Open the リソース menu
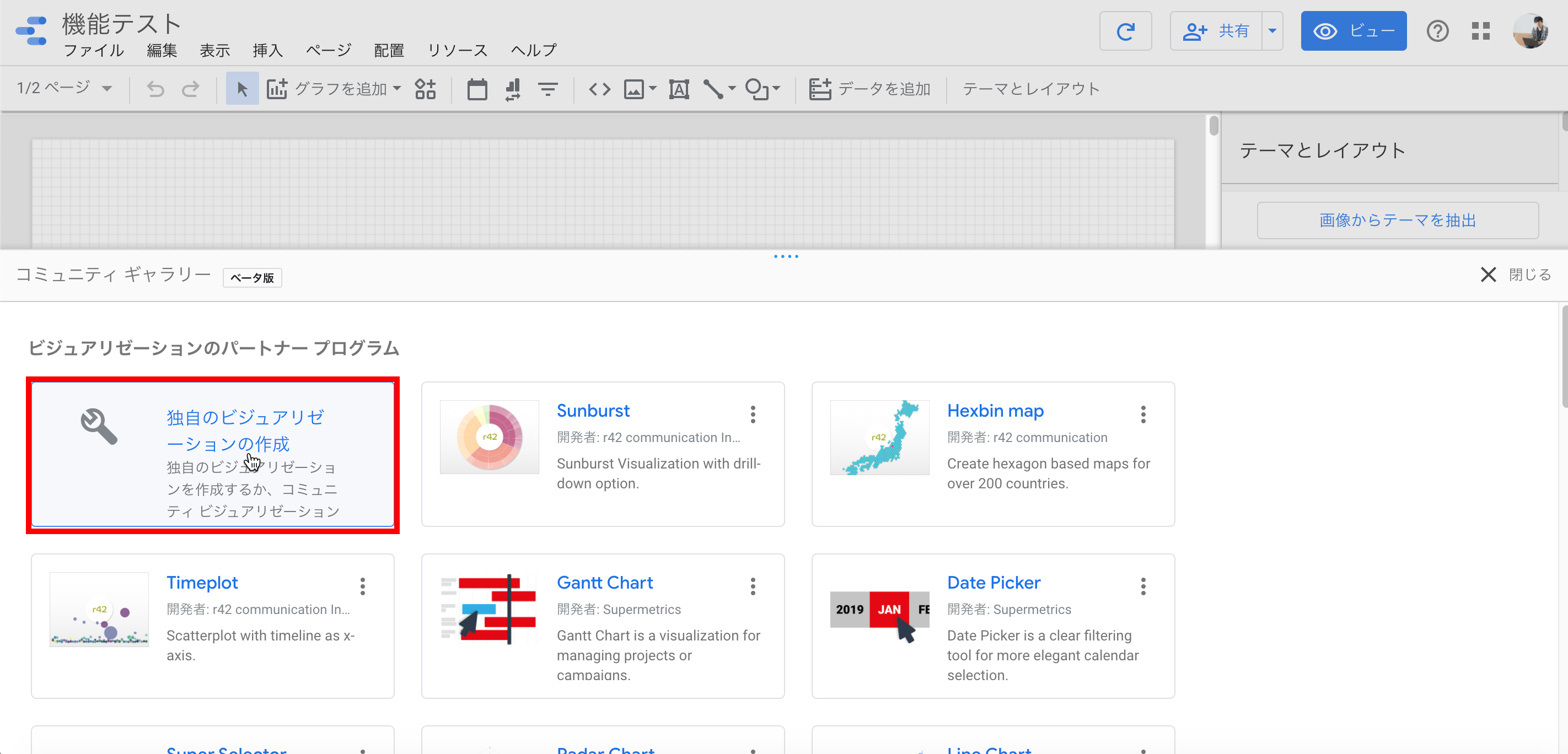The image size is (1568, 754). tap(457, 51)
